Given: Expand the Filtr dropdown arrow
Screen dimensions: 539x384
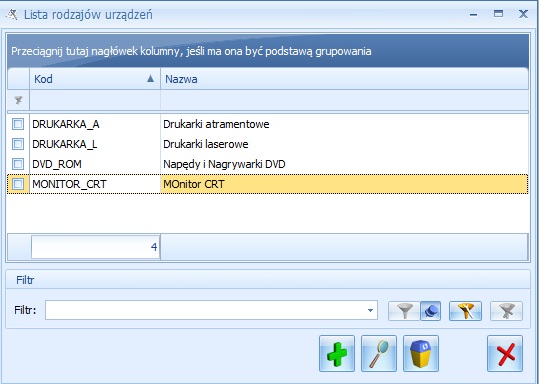Looking at the screenshot, I should pos(370,310).
